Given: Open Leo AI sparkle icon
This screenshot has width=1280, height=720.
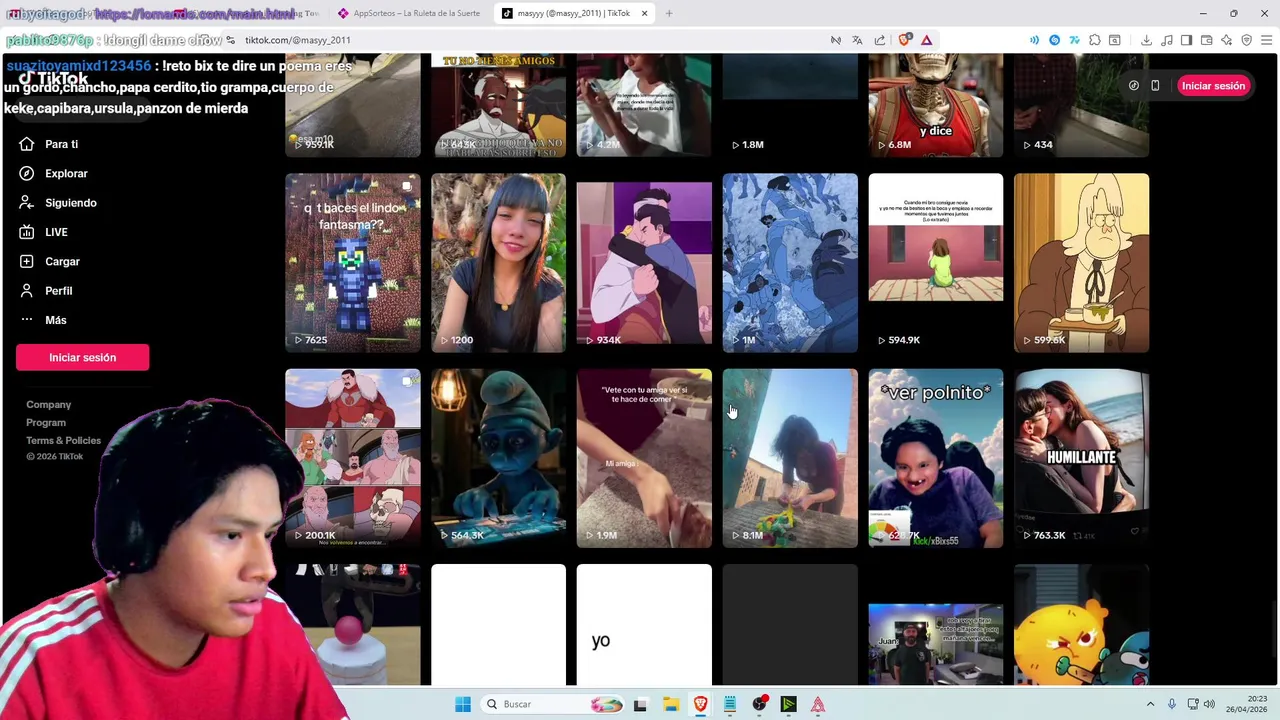Looking at the screenshot, I should point(1226,40).
